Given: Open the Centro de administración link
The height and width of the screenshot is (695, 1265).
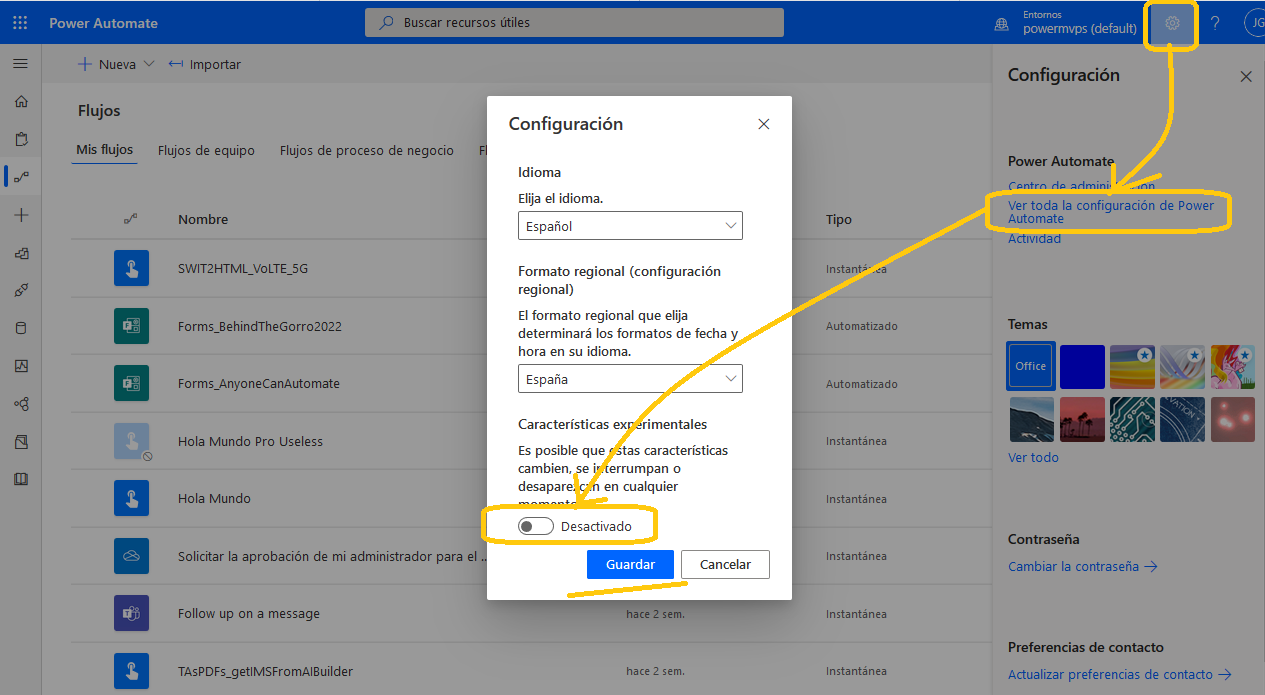Looking at the screenshot, I should [x=1081, y=186].
